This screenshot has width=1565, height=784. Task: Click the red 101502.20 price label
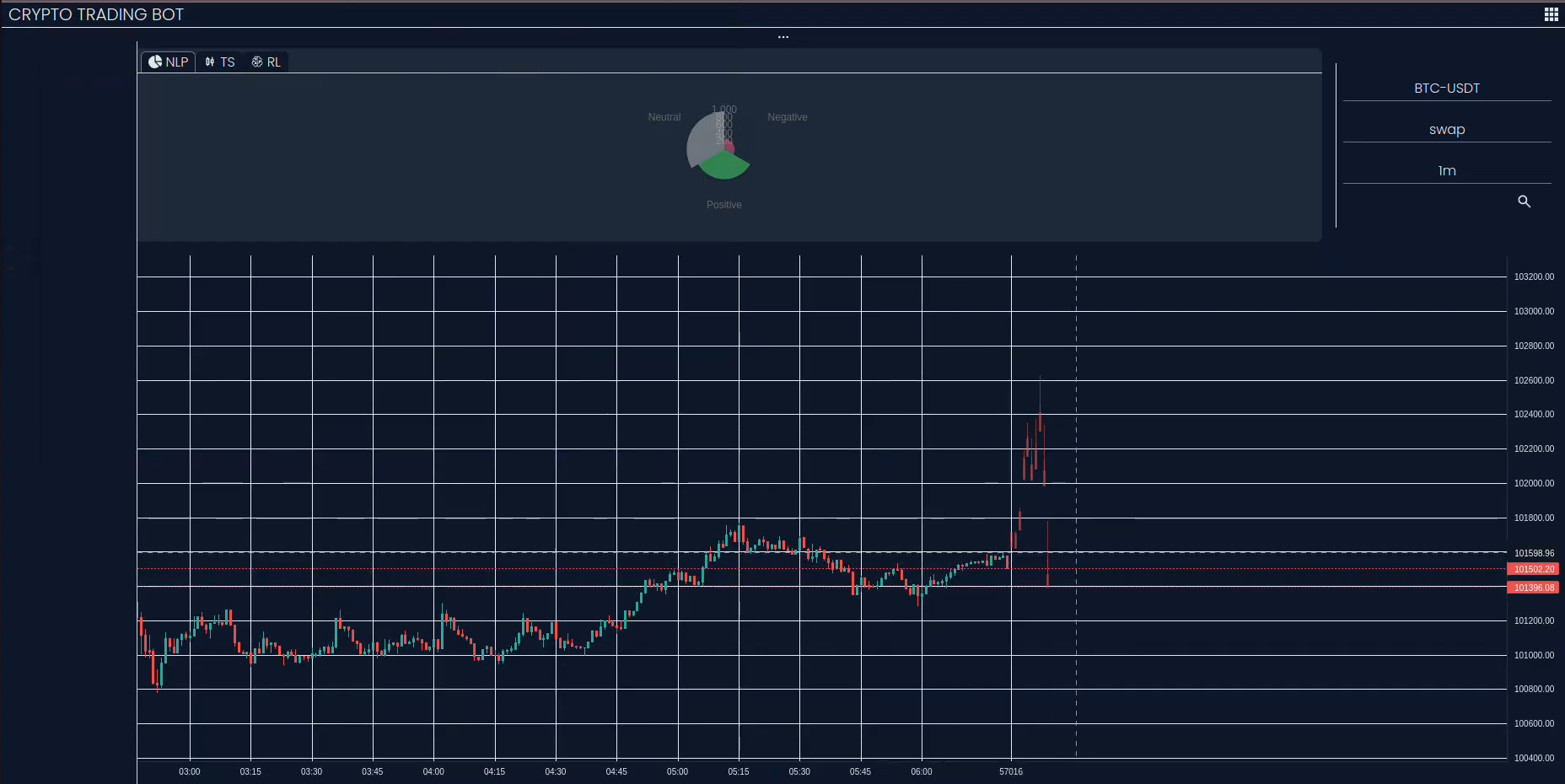(x=1533, y=569)
